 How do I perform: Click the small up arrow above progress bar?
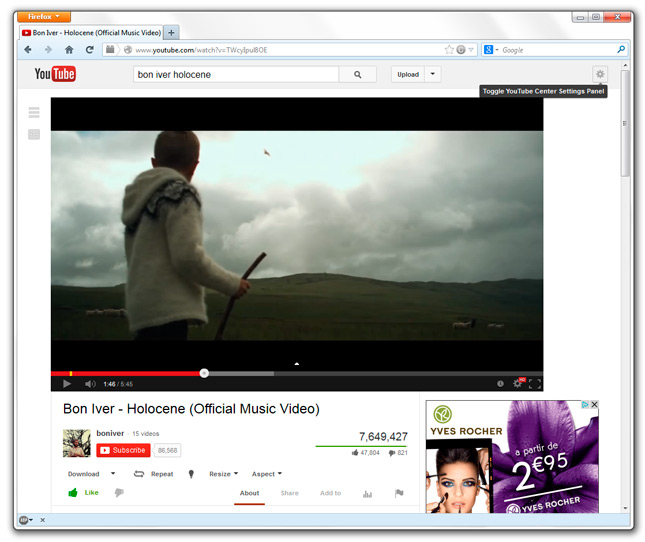pos(297,364)
